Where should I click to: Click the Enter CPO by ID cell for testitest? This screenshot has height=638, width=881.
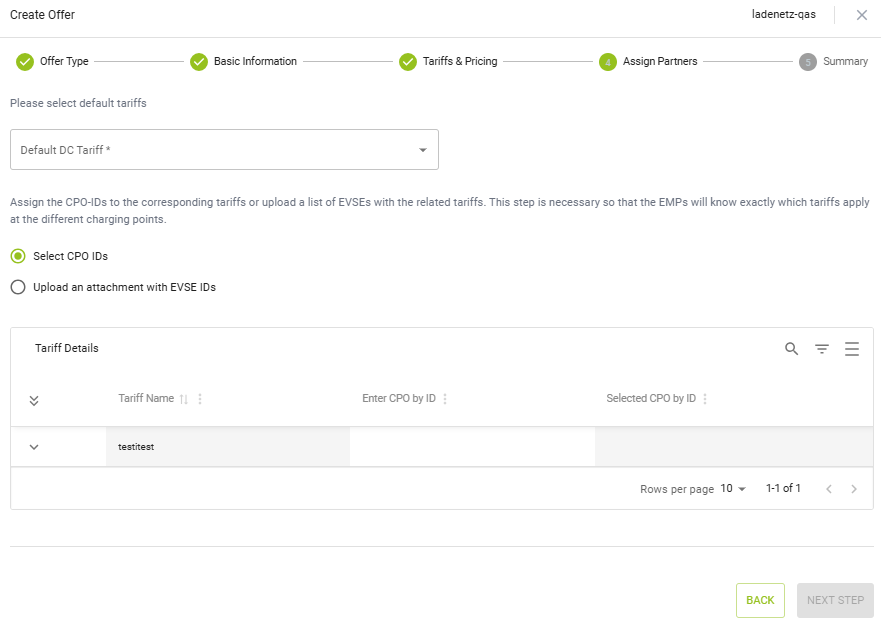[472, 447]
